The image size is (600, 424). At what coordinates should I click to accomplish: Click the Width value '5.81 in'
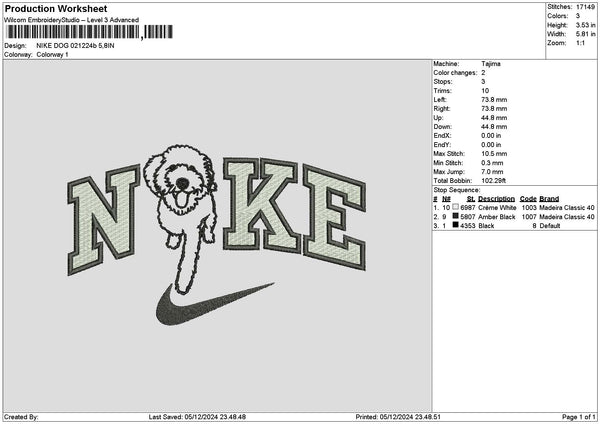pyautogui.click(x=585, y=34)
